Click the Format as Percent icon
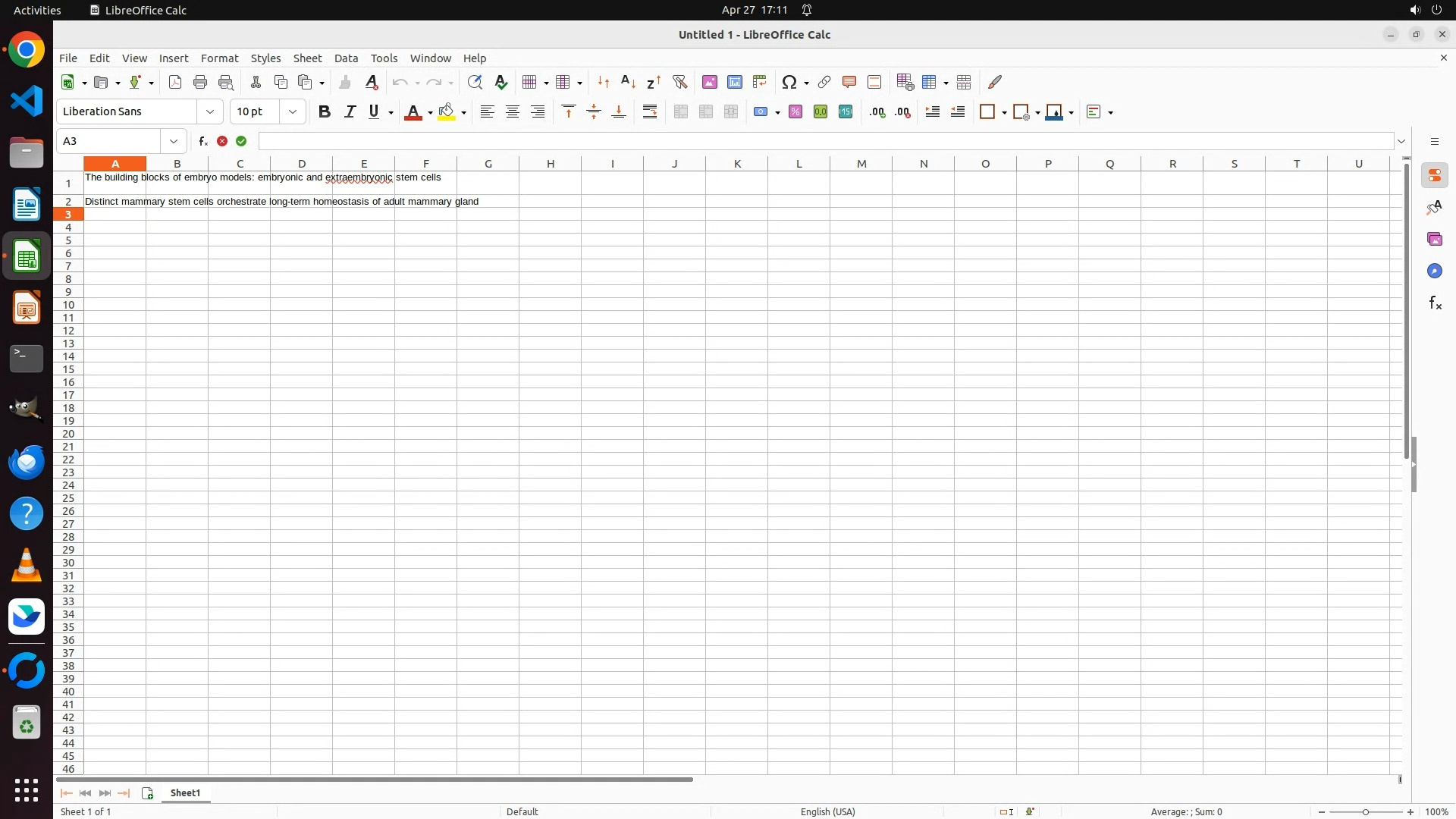1456x819 pixels. click(795, 111)
